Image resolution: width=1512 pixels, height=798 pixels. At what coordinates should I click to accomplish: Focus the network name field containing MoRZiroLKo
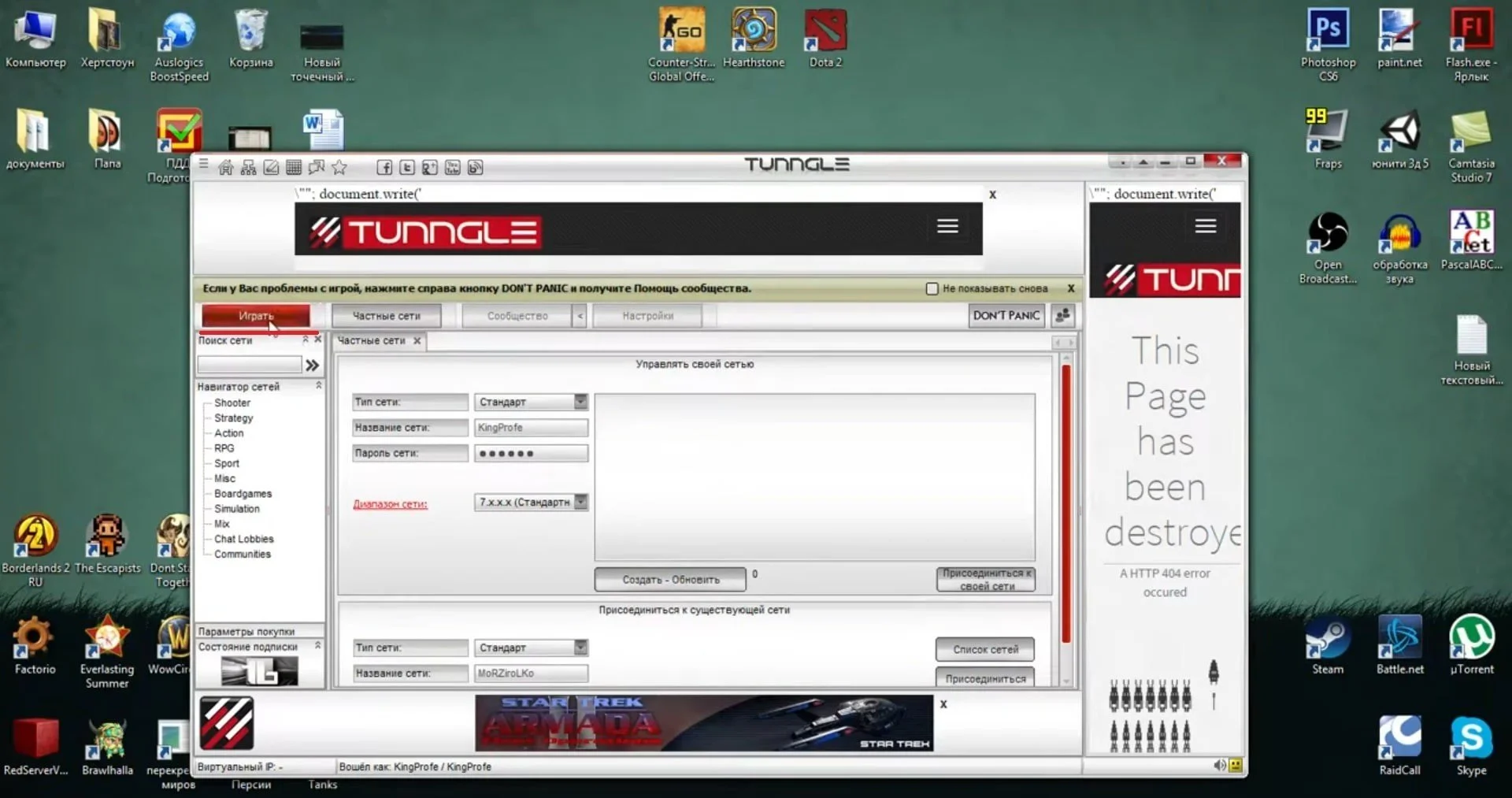pyautogui.click(x=531, y=674)
